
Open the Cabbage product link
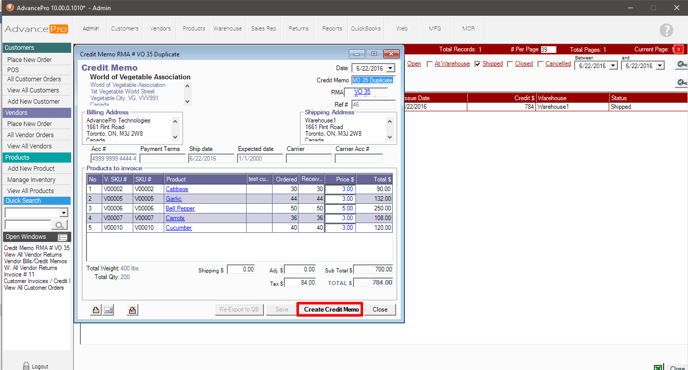(177, 189)
